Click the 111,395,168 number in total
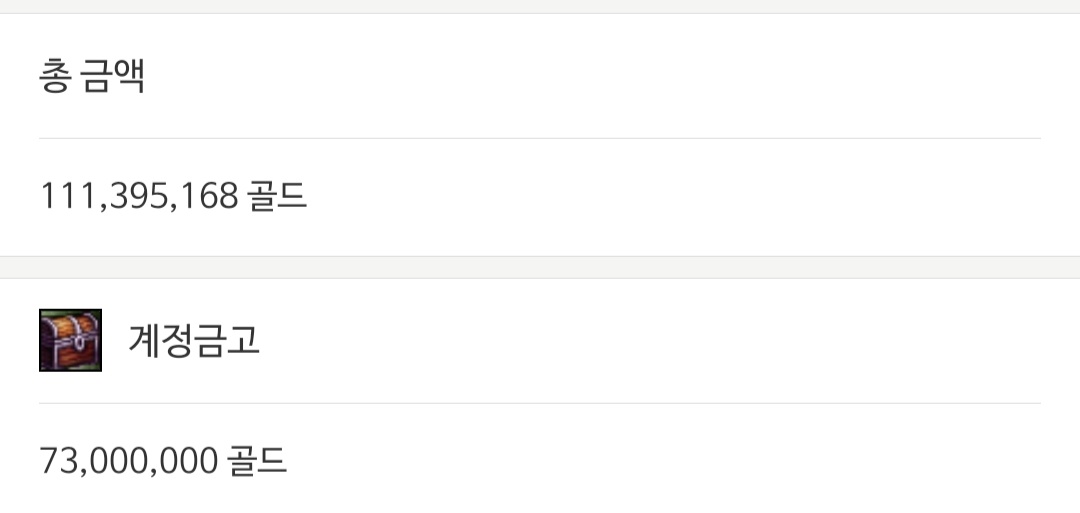The image size is (1080, 513). coord(139,196)
